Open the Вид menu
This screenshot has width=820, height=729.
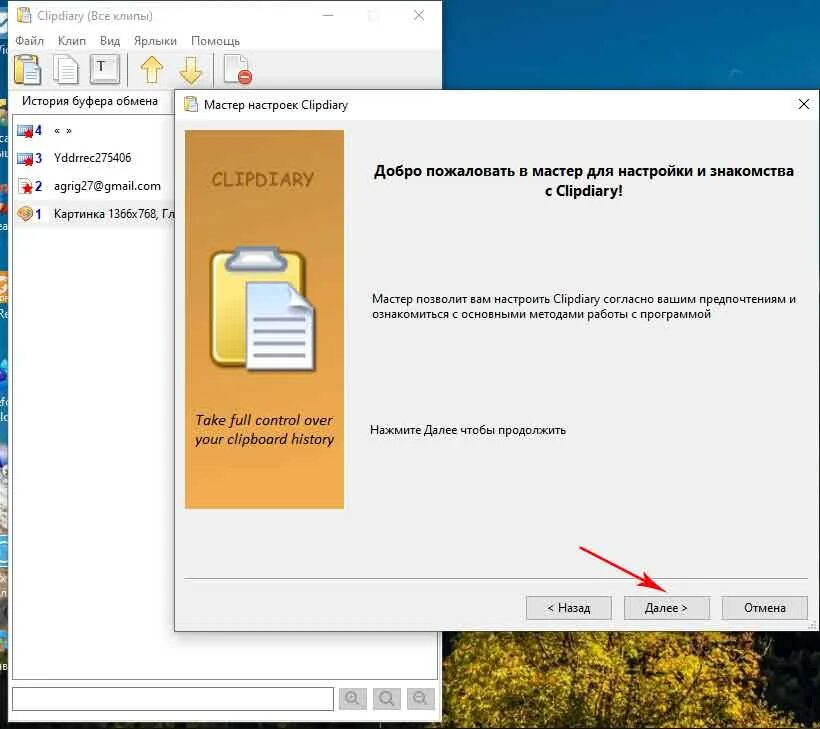coord(110,41)
